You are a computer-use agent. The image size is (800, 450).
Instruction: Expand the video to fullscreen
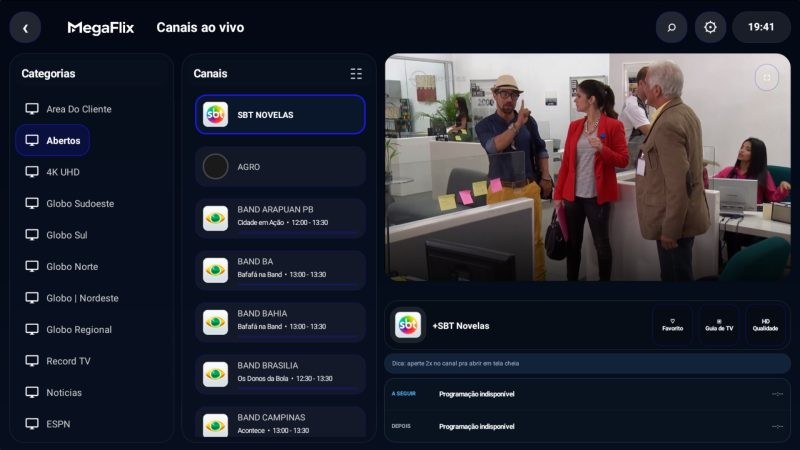coord(766,78)
